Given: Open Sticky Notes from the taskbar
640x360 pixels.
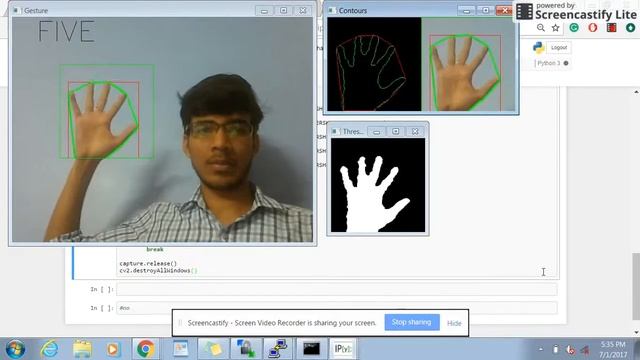Looking at the screenshot, I should coord(213,349).
